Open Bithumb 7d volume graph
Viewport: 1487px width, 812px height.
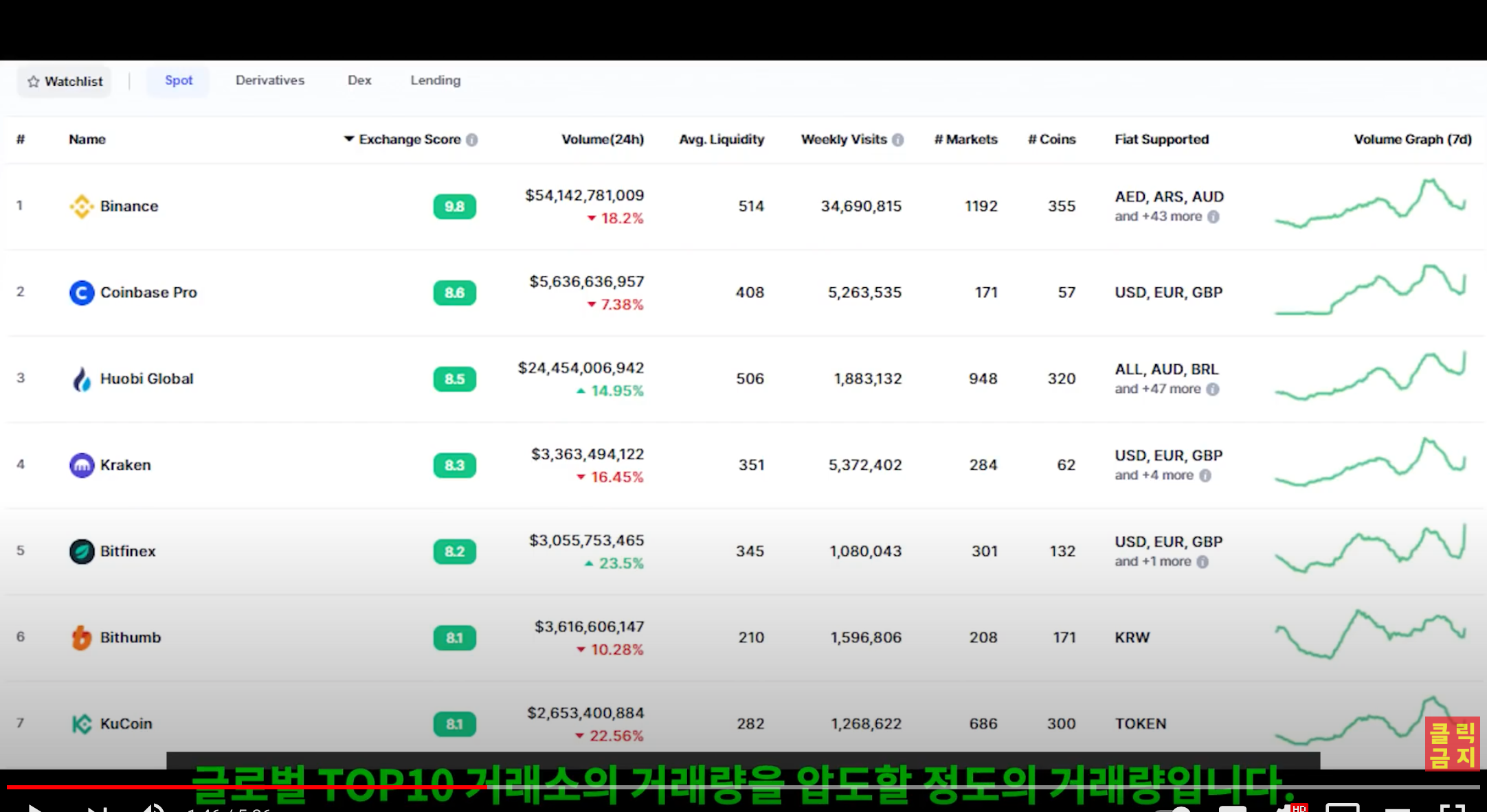1371,634
